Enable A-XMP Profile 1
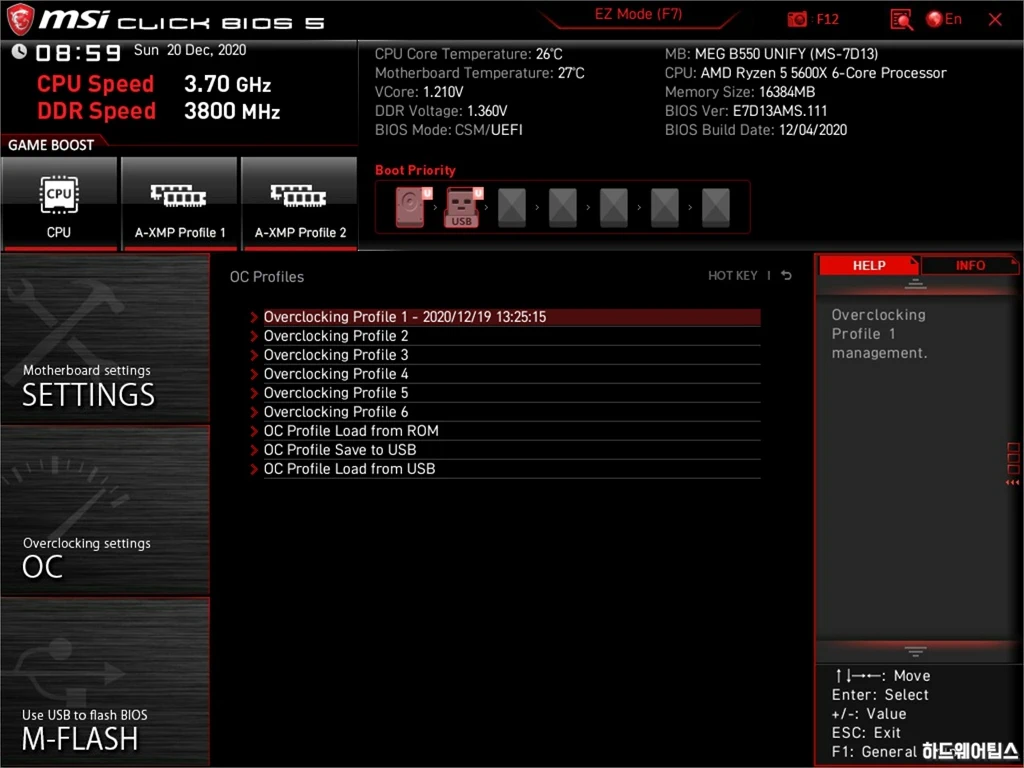The height and width of the screenshot is (768, 1024). coord(180,203)
